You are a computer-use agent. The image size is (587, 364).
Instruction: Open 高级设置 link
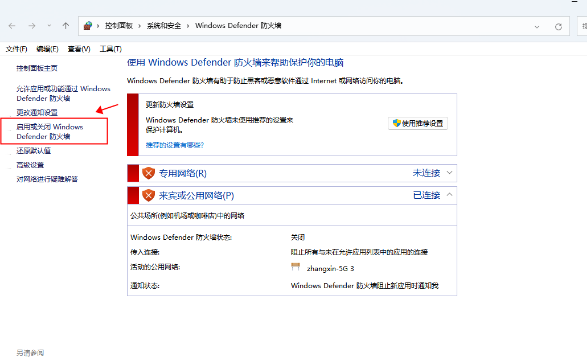pyautogui.click(x=30, y=165)
